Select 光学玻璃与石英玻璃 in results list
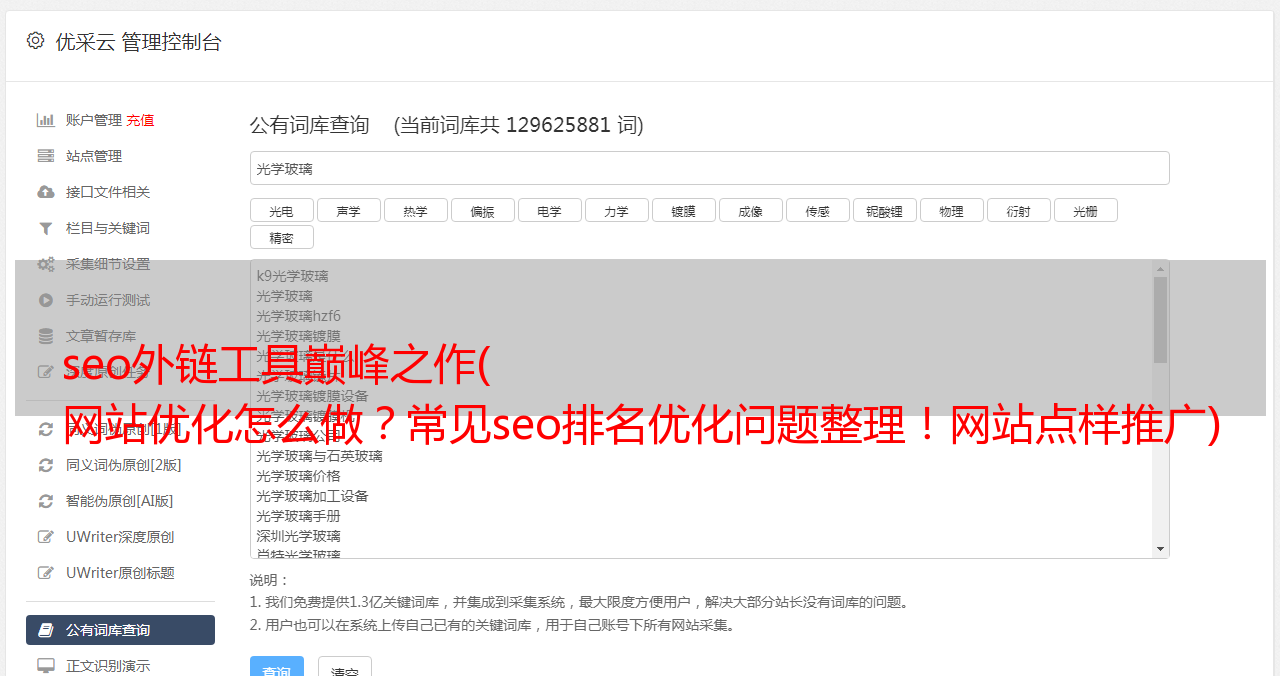Viewport: 1280px width, 676px height. tap(319, 456)
